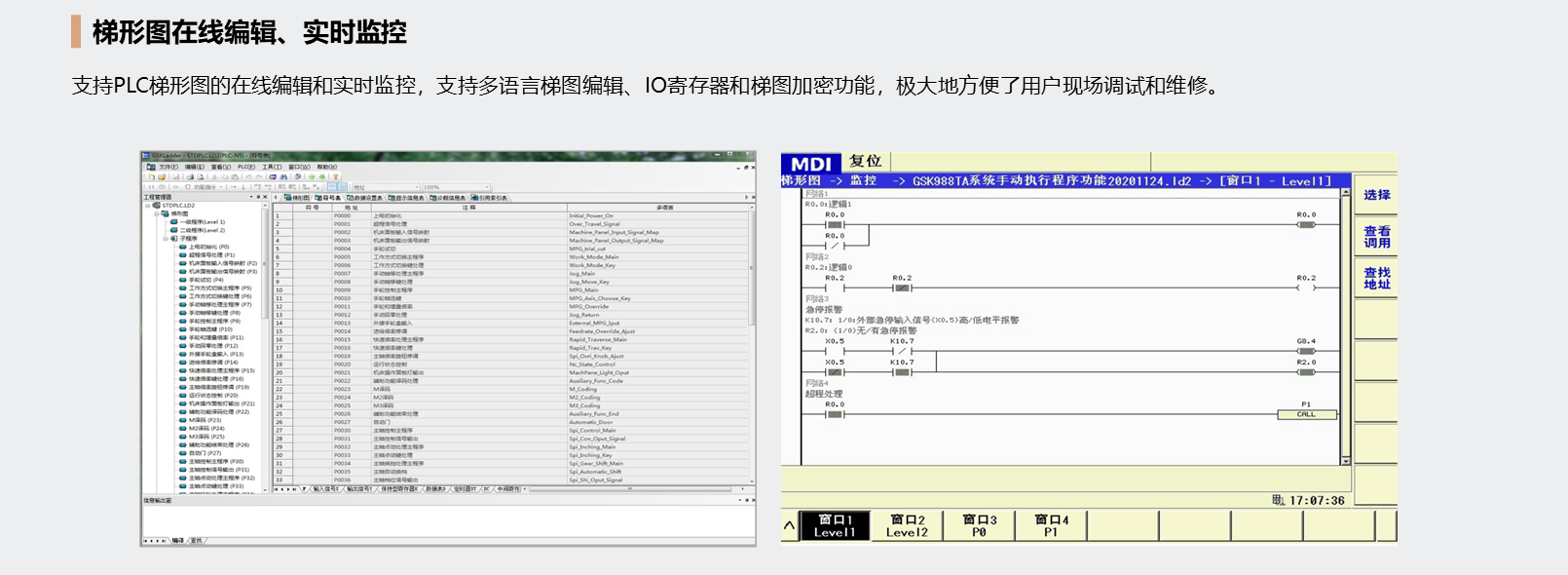The image size is (1568, 575).
Task: Click the green up arrow toolbar icon
Action: tap(312, 177)
